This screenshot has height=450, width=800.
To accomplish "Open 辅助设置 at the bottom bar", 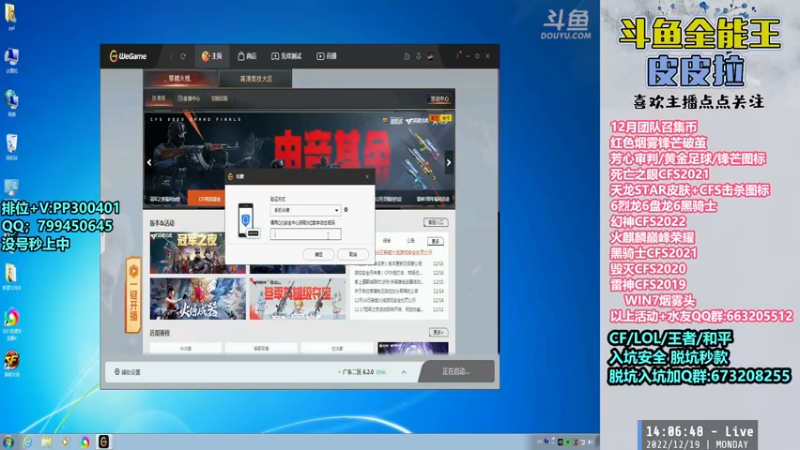I will click(128, 372).
